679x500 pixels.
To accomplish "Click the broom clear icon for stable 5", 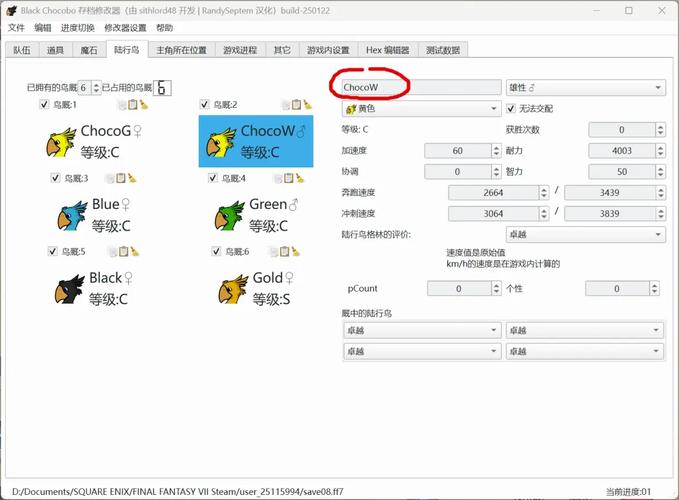I will coord(134,251).
